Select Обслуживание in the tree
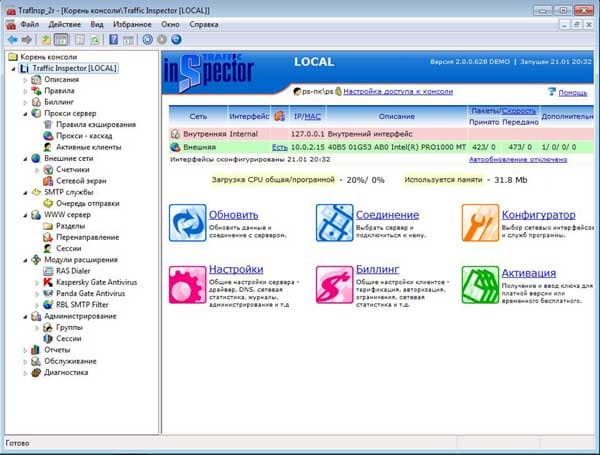This screenshot has width=600, height=455. point(70,361)
